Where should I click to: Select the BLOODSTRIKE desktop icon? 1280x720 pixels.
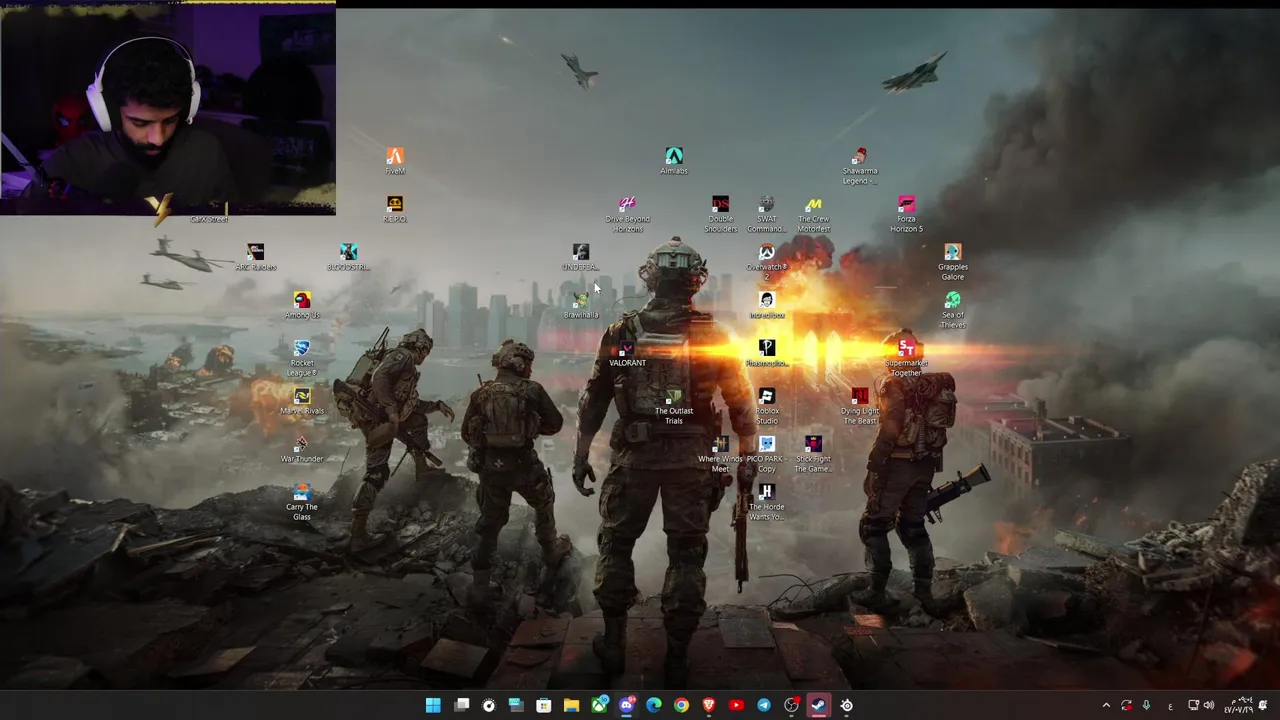(348, 257)
